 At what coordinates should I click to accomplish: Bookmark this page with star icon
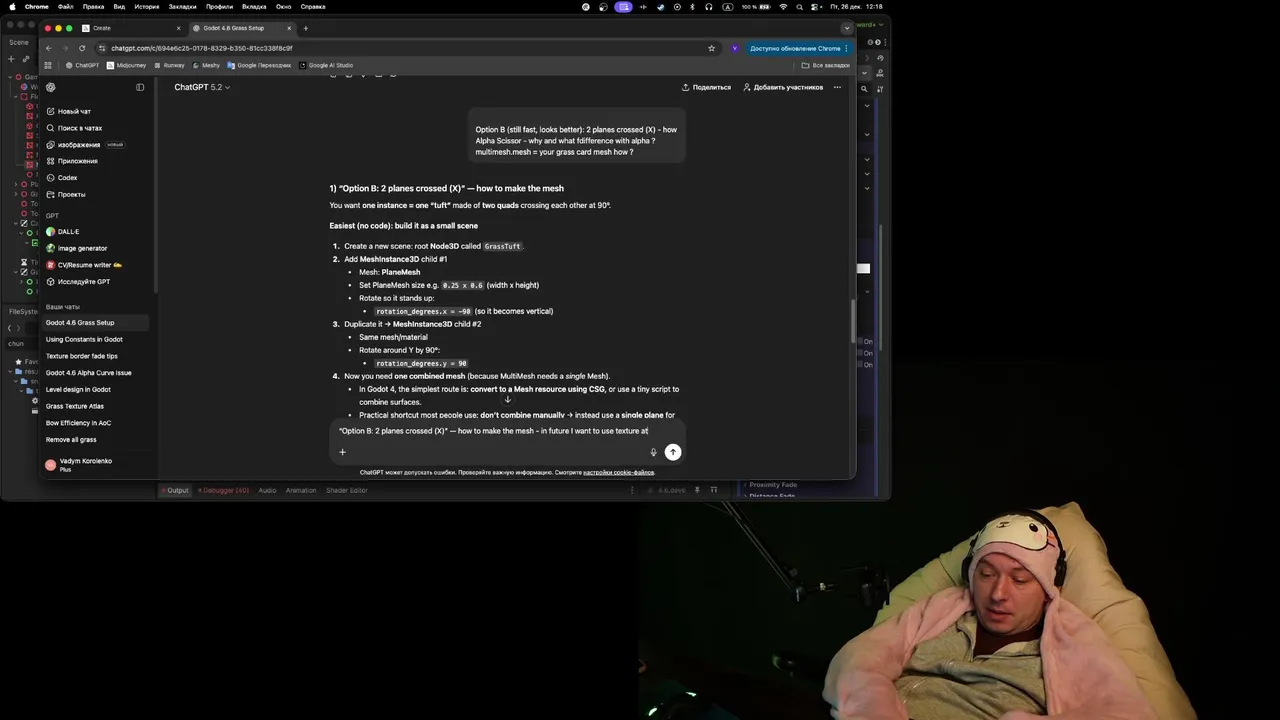click(x=711, y=48)
